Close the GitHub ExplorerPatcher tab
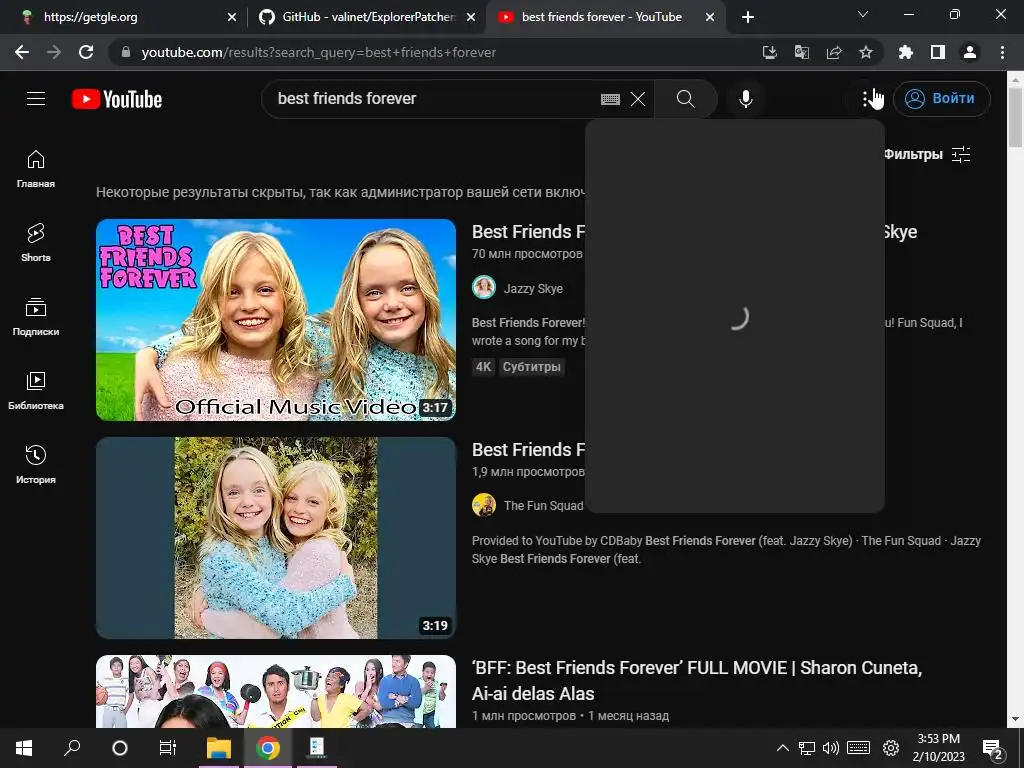 (471, 18)
